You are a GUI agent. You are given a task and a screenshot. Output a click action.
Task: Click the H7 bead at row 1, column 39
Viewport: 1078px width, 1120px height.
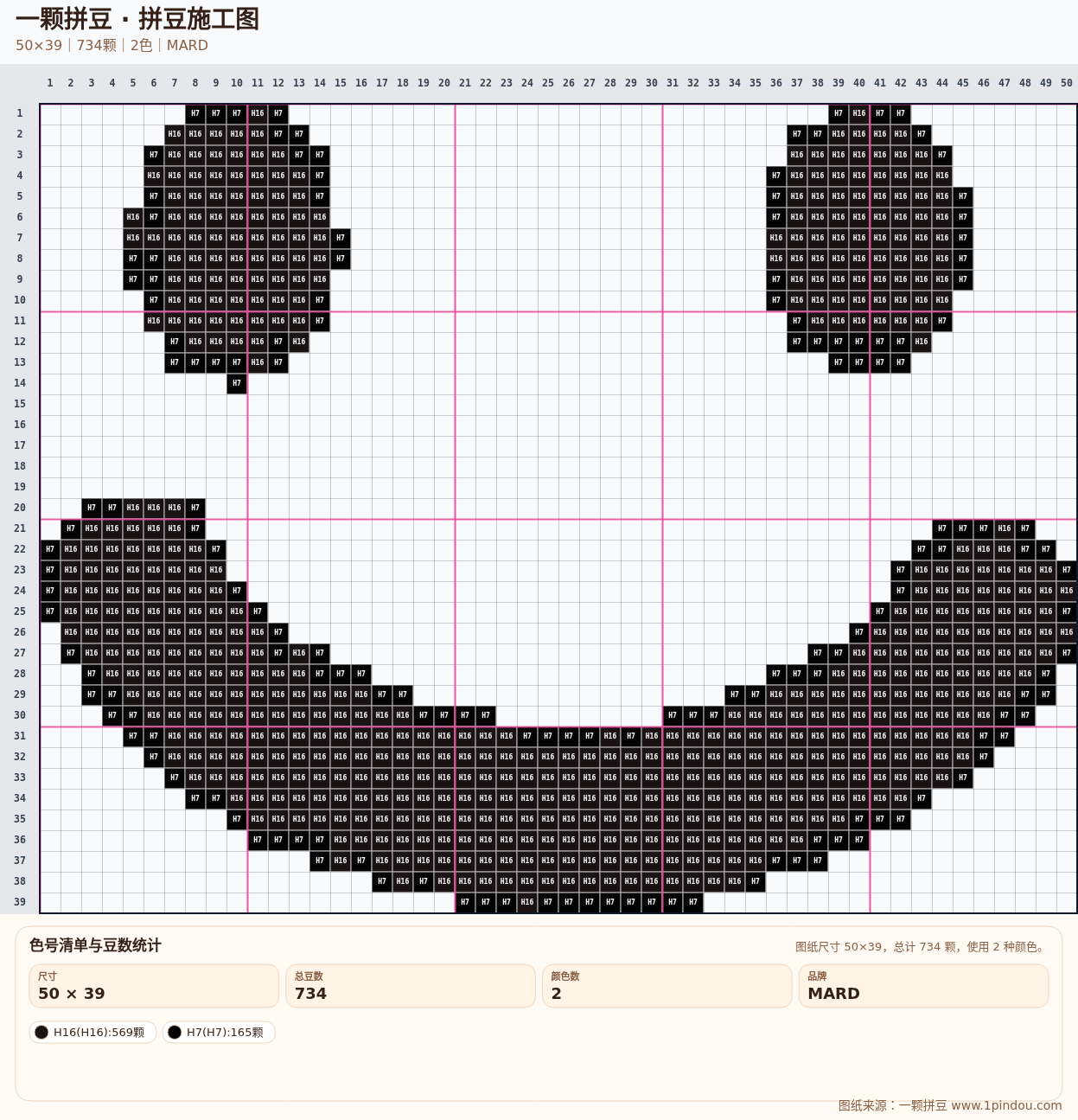point(839,113)
